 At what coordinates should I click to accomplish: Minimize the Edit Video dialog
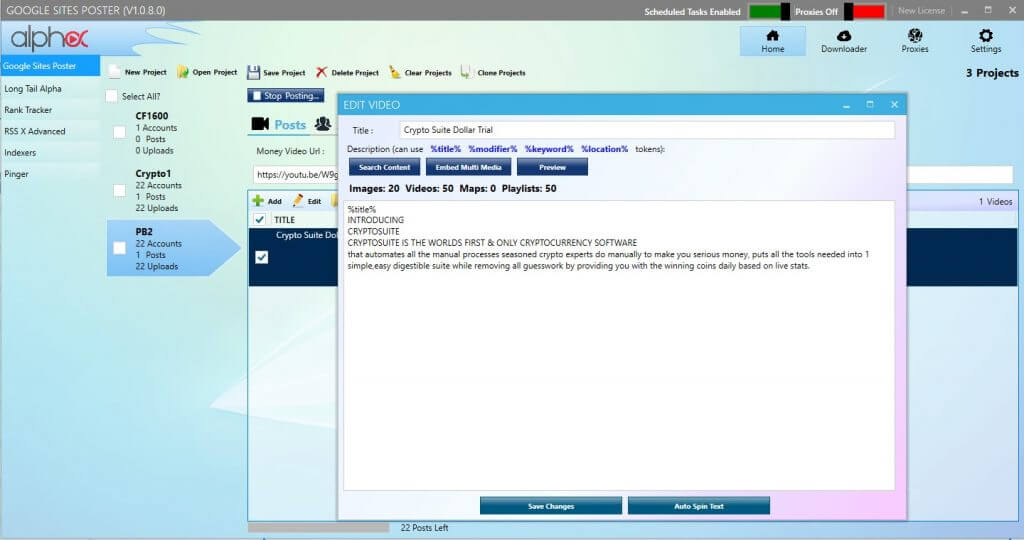coord(846,105)
